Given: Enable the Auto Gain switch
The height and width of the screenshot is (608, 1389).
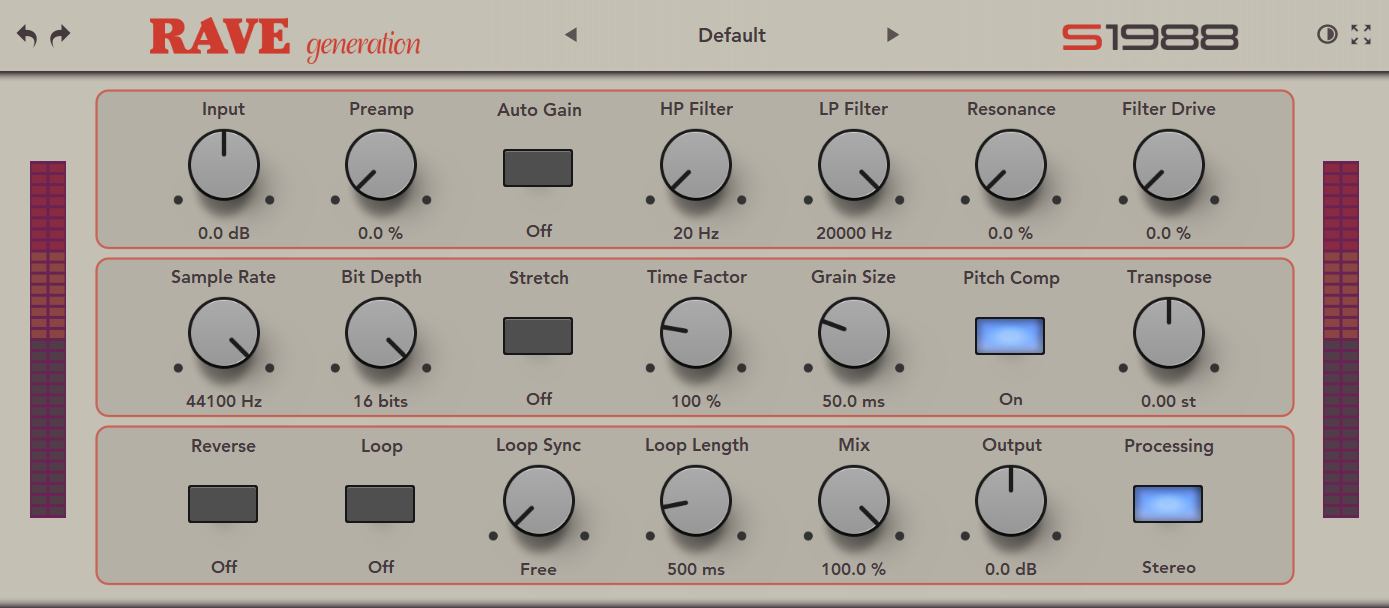Looking at the screenshot, I should click(x=538, y=168).
